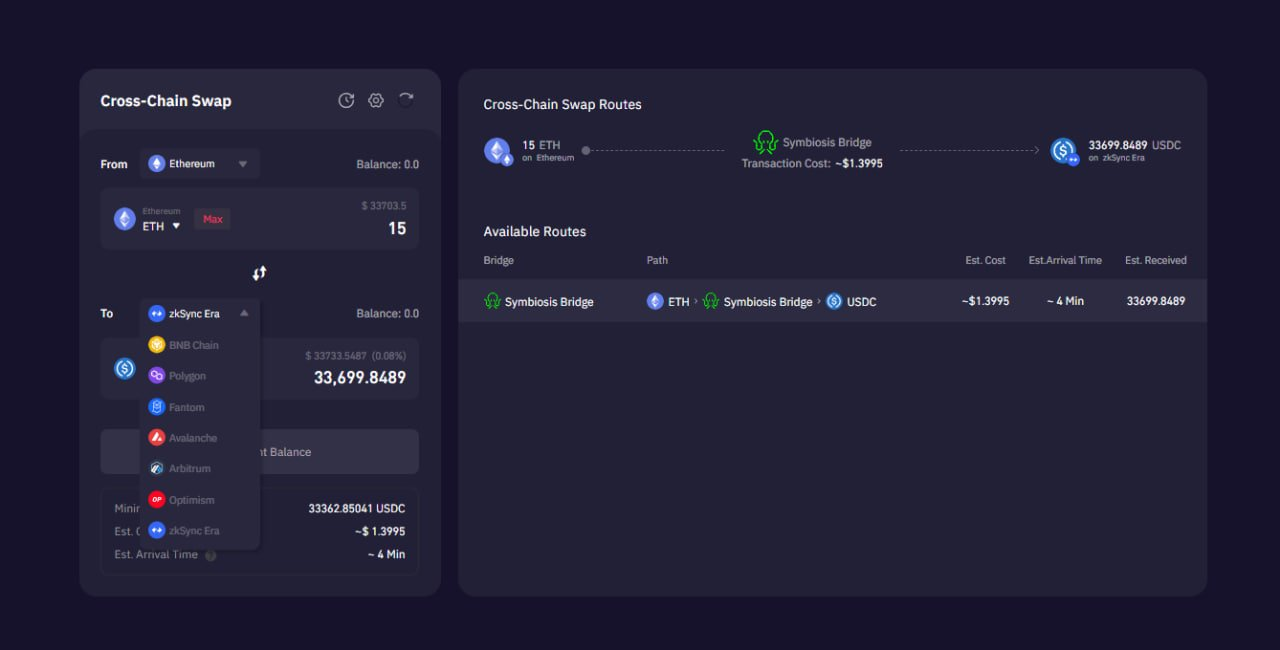Click Symbiosis Bridge icon in route path

(x=711, y=301)
